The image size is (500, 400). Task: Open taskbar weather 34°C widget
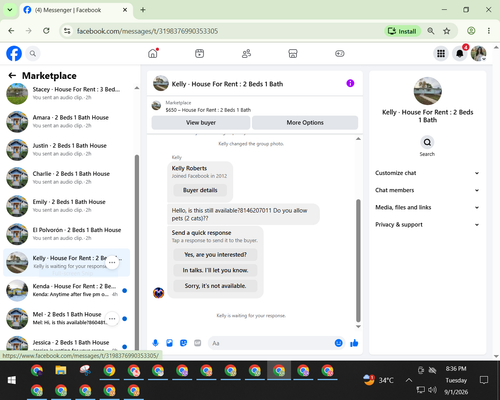pyautogui.click(x=378, y=380)
